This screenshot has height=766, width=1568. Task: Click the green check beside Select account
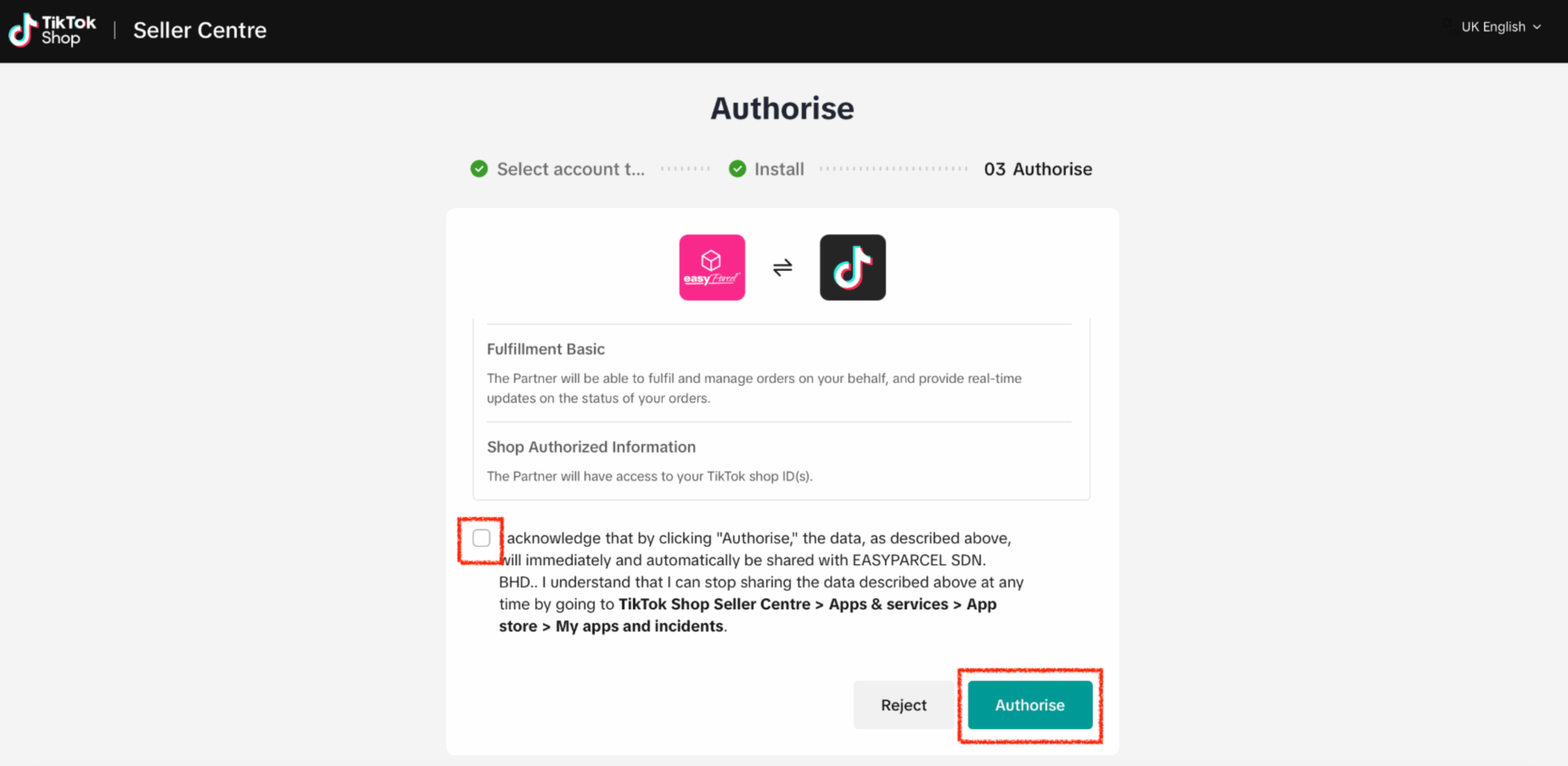click(479, 169)
